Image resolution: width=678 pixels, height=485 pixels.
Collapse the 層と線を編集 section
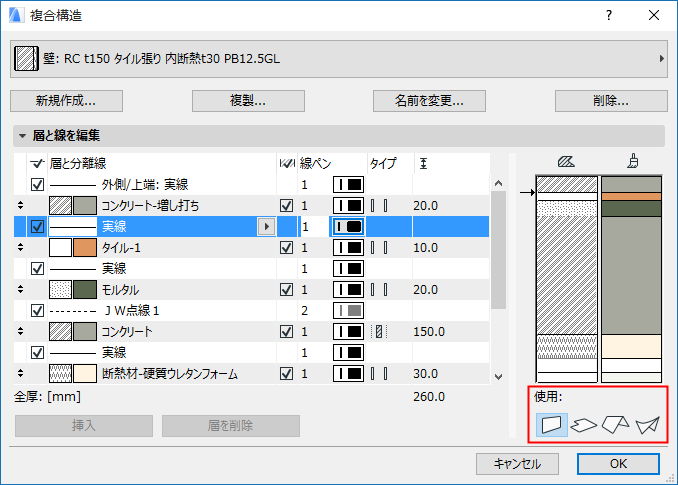click(x=22, y=136)
